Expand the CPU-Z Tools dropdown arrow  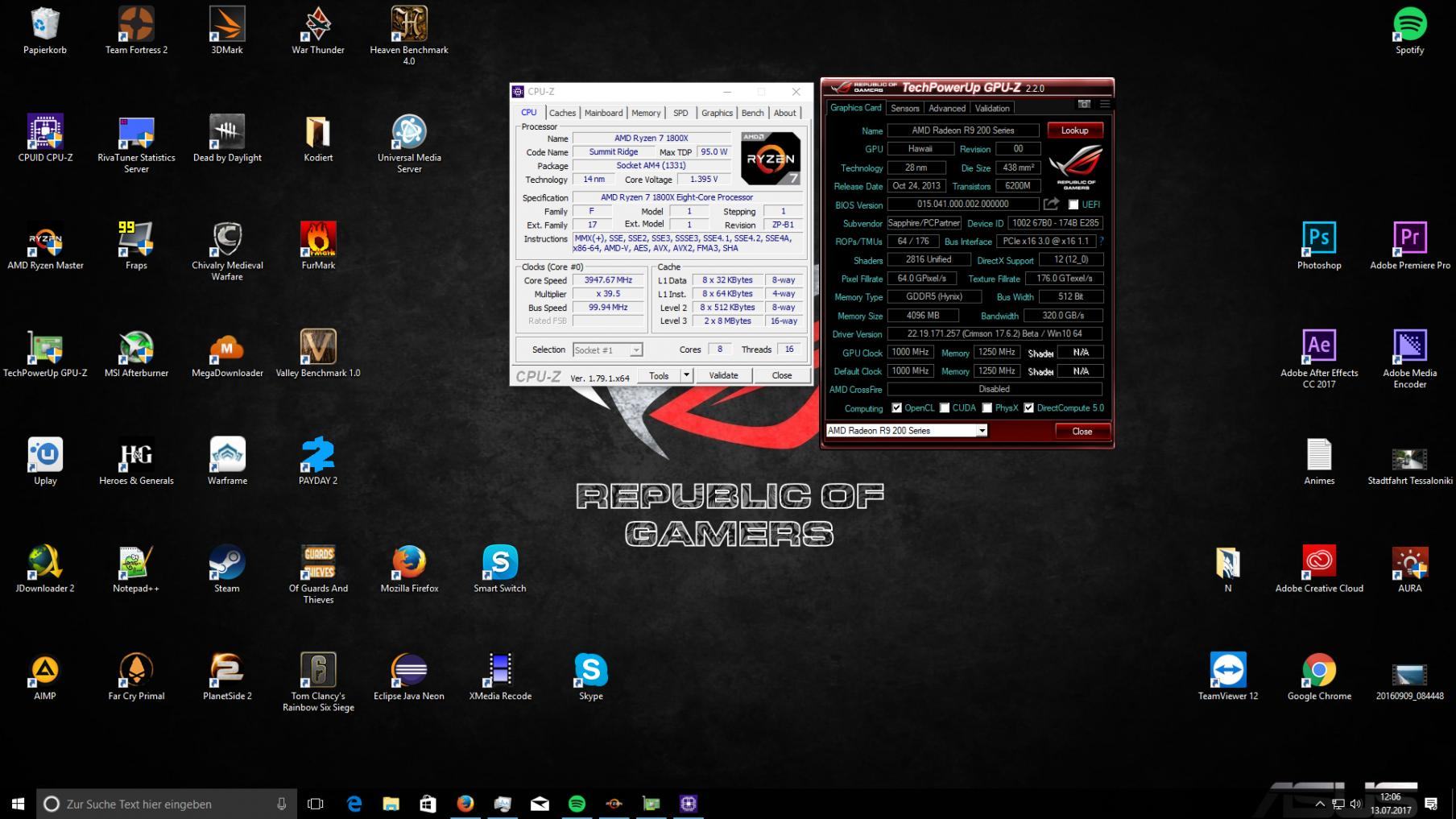[x=686, y=375]
